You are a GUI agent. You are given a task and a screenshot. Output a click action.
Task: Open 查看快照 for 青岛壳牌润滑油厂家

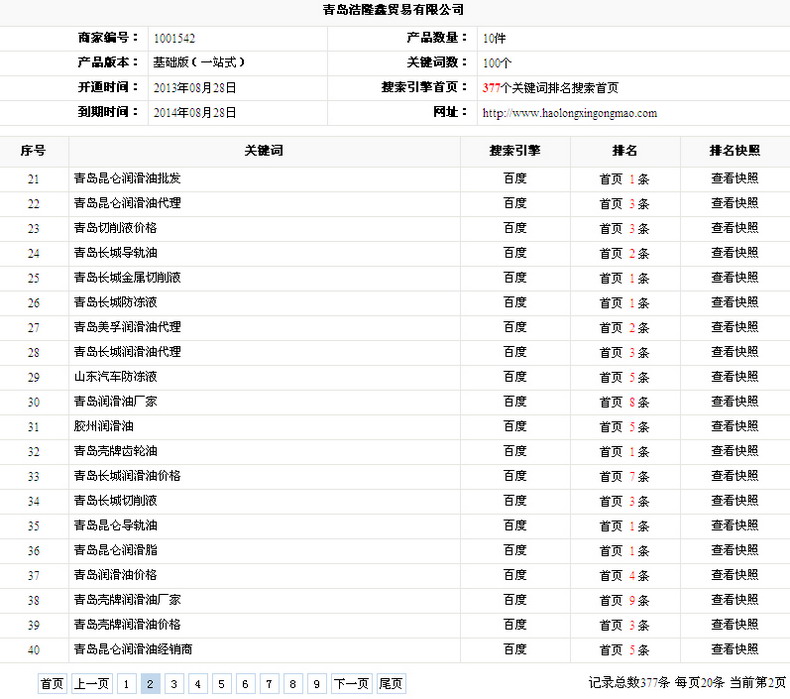click(735, 600)
